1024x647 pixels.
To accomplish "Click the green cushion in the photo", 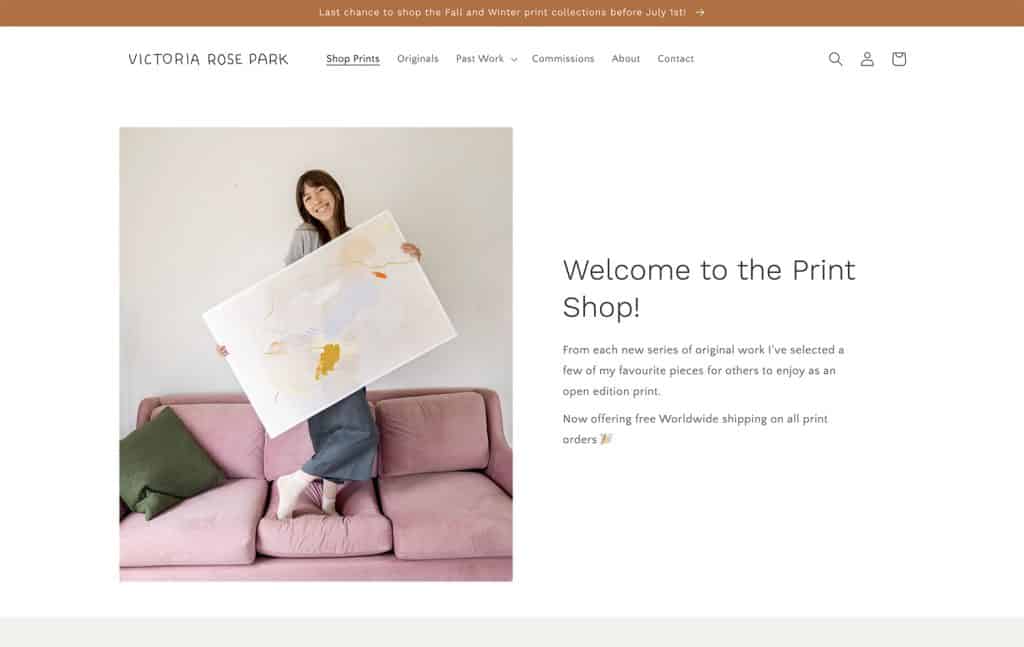I will [168, 464].
